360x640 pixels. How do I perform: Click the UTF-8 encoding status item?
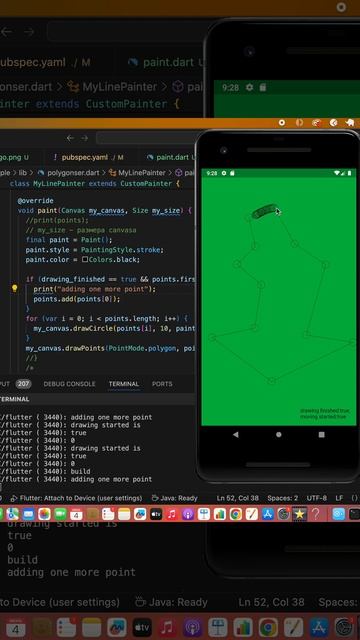pos(316,498)
